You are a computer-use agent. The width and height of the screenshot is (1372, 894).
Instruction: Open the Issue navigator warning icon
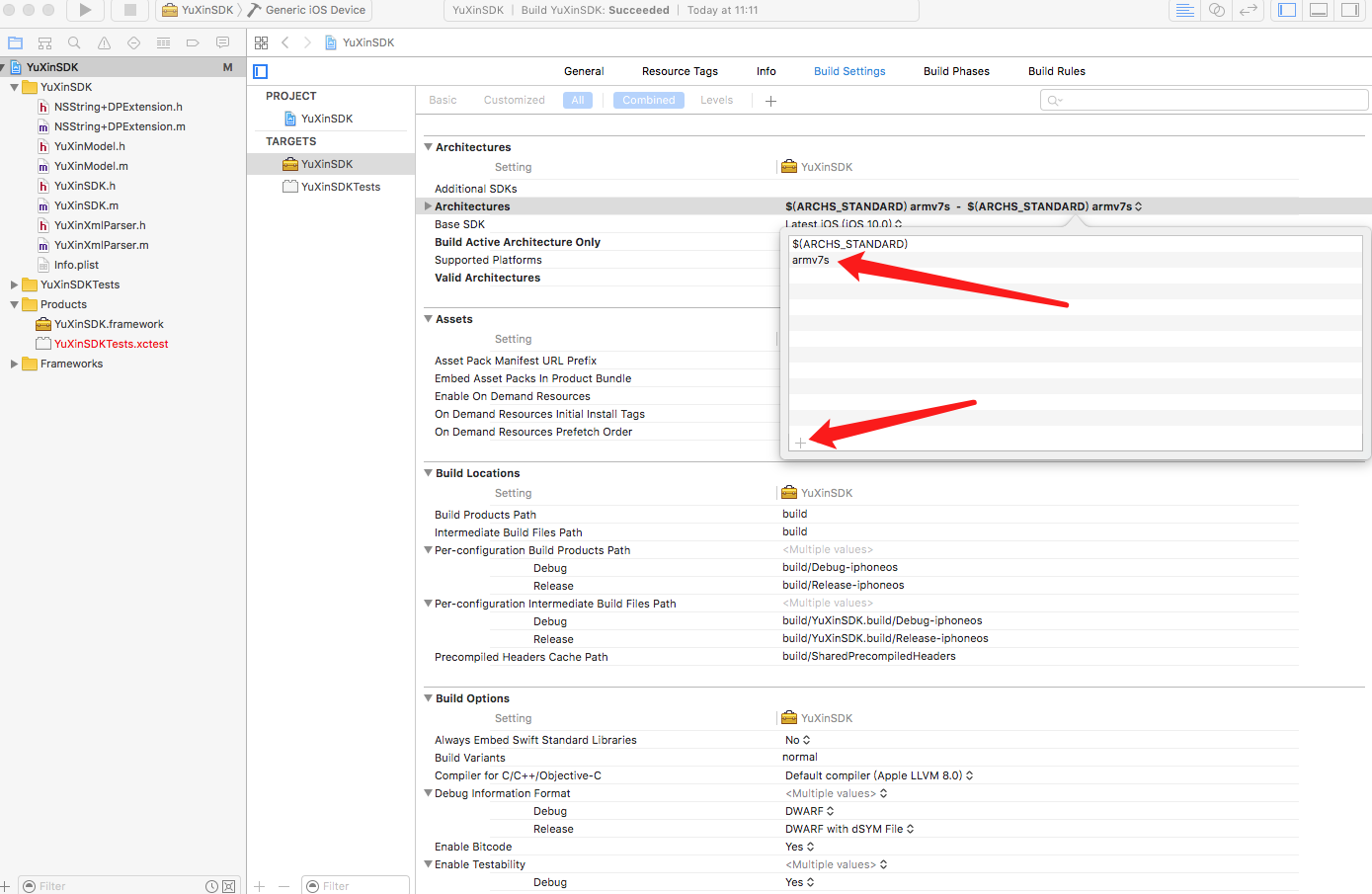point(104,42)
